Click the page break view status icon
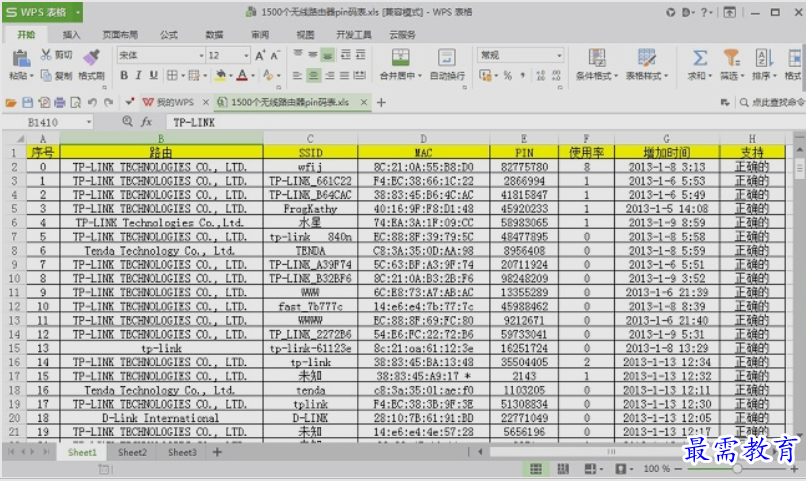806x481 pixels. coord(563,469)
